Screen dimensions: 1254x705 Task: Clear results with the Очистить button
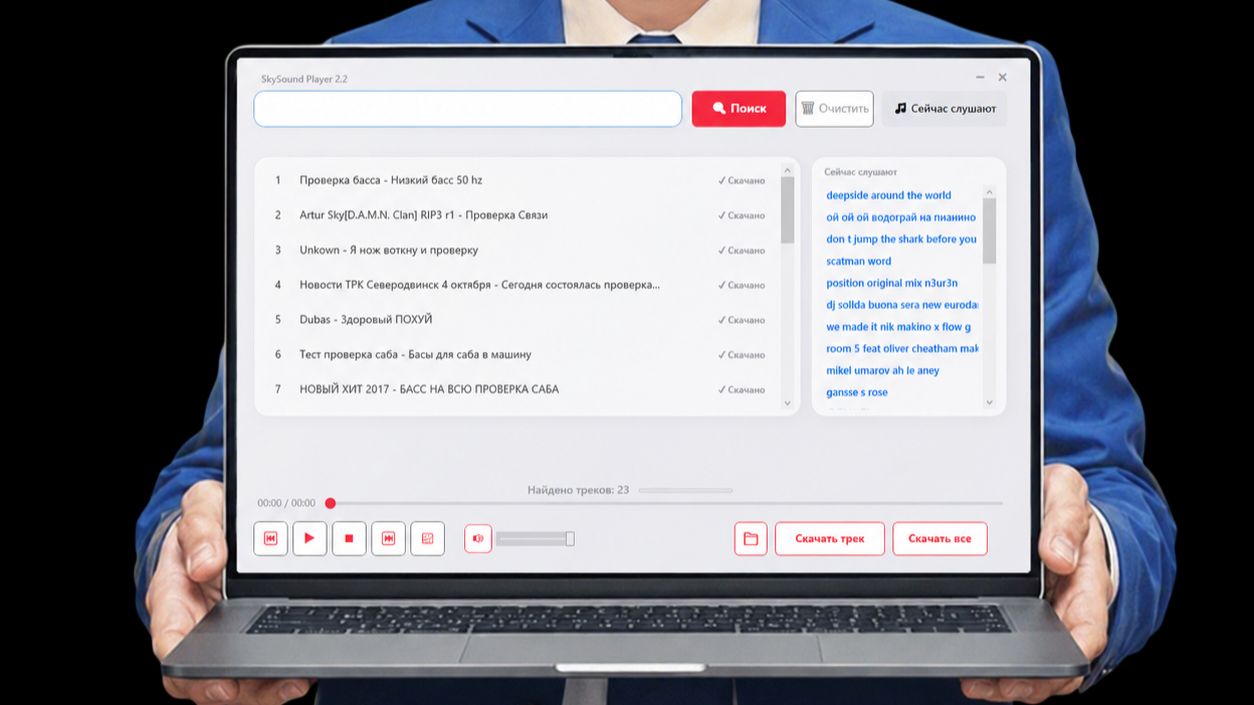coord(834,109)
